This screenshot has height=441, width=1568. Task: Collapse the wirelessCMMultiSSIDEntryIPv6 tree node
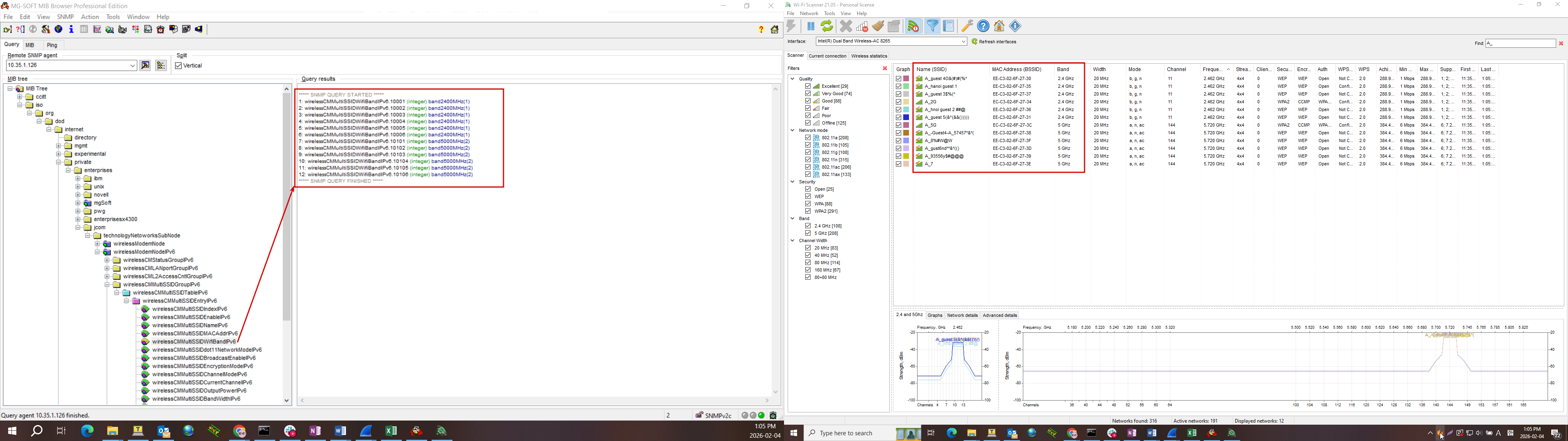click(x=127, y=301)
